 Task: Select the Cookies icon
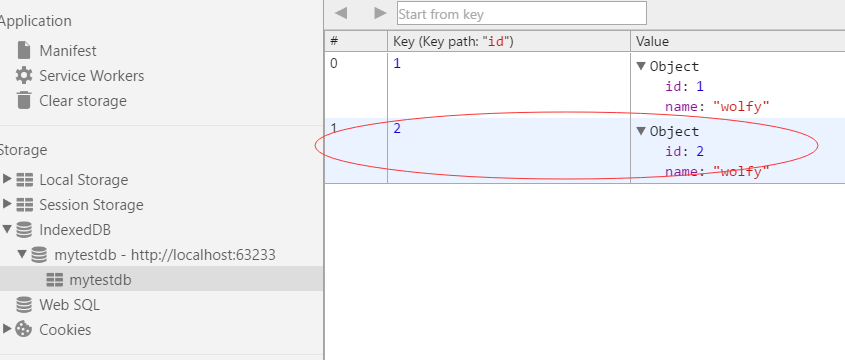point(24,329)
